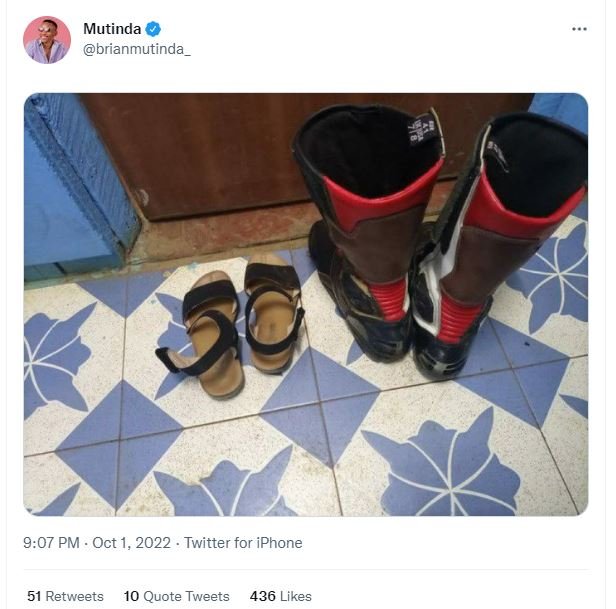Image resolution: width=616 pixels, height=609 pixels.
Task: Open the Twitter for iPhone source link
Action: tap(243, 543)
